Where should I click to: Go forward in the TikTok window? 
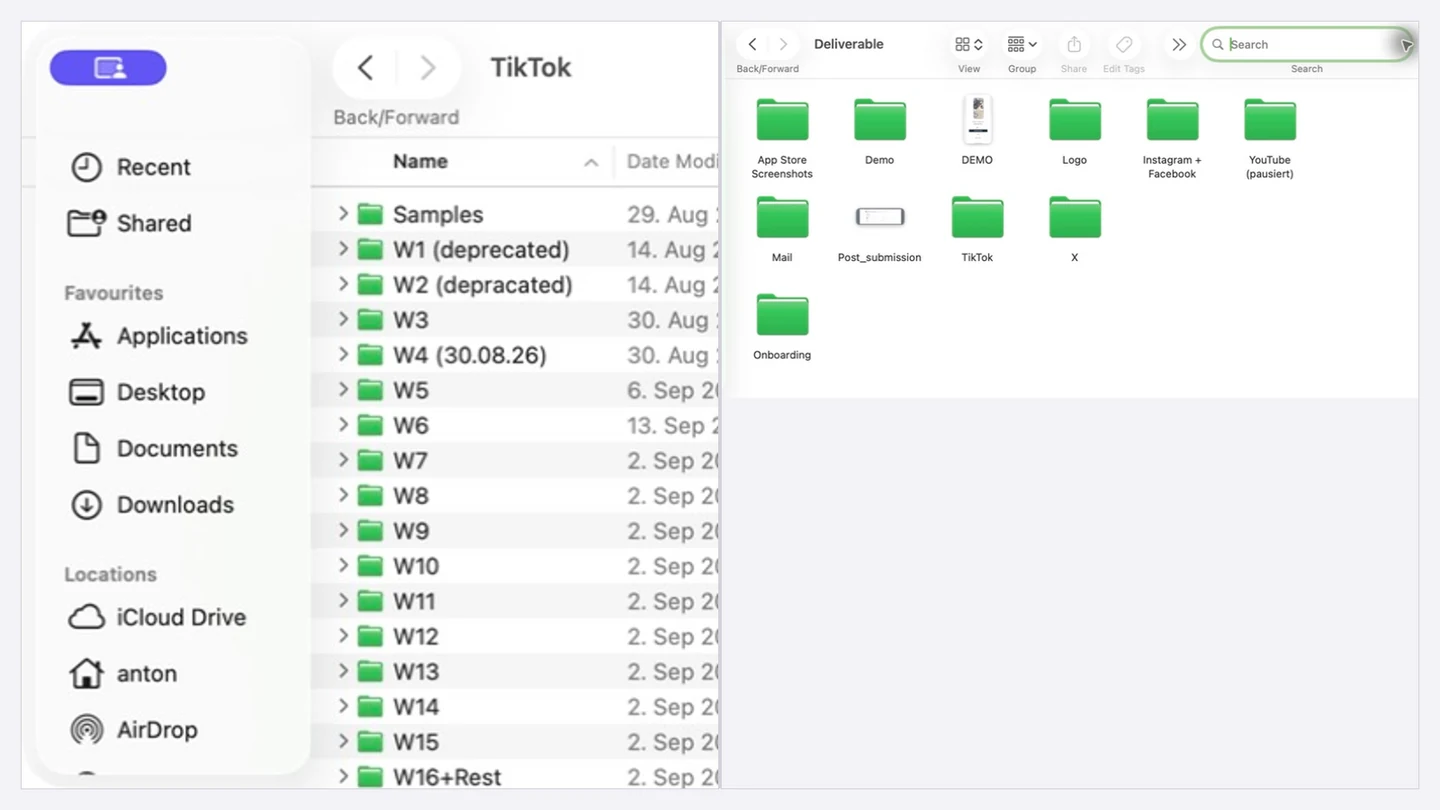point(428,67)
